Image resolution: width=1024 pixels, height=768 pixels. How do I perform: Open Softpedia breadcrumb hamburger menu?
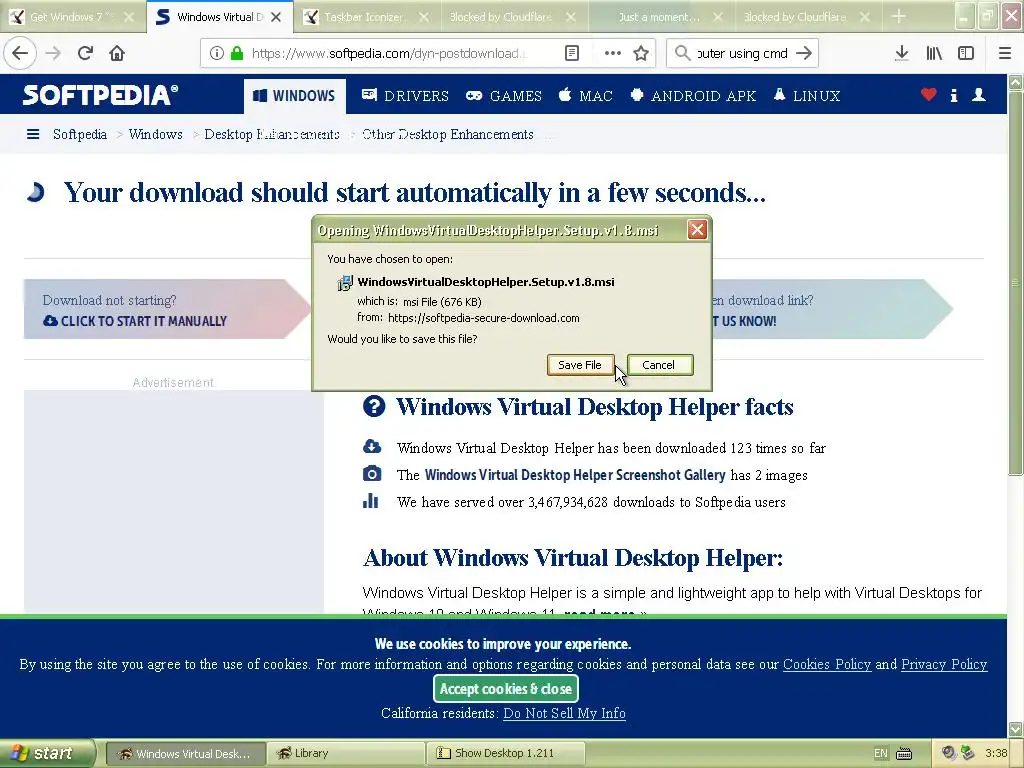[x=33, y=135]
